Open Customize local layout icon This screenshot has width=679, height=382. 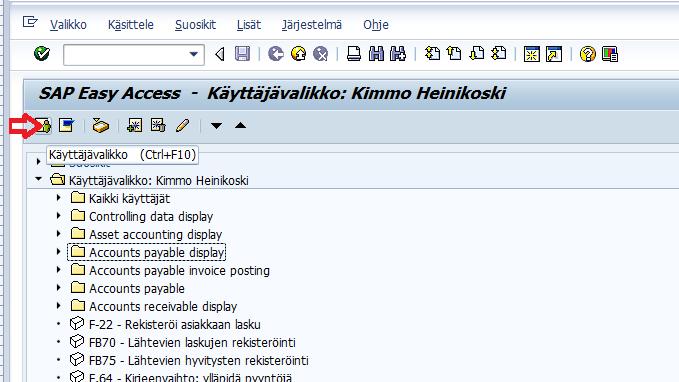tap(610, 54)
